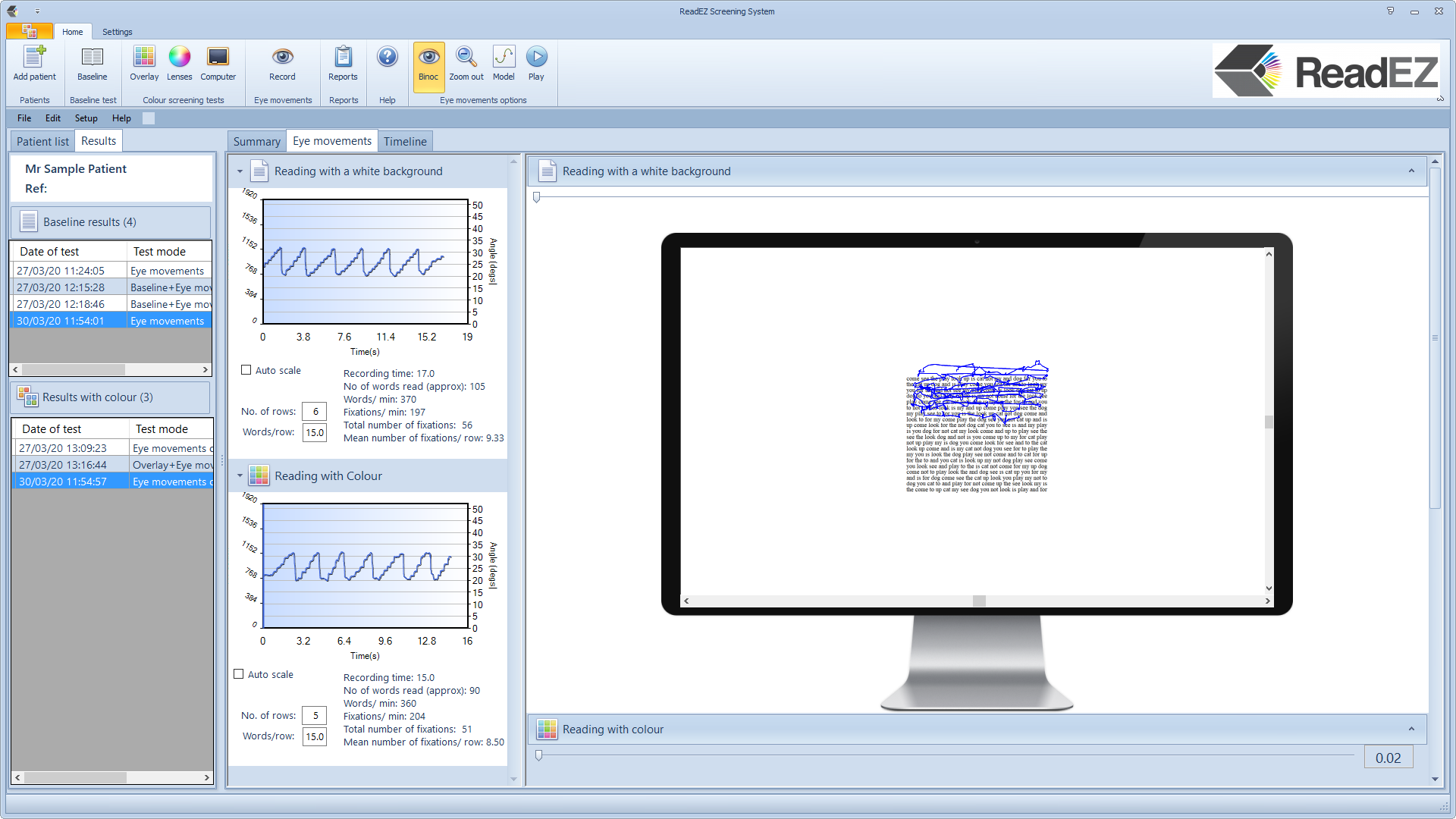Image resolution: width=1456 pixels, height=819 pixels.
Task: Switch to the Timeline tab
Action: [x=405, y=141]
